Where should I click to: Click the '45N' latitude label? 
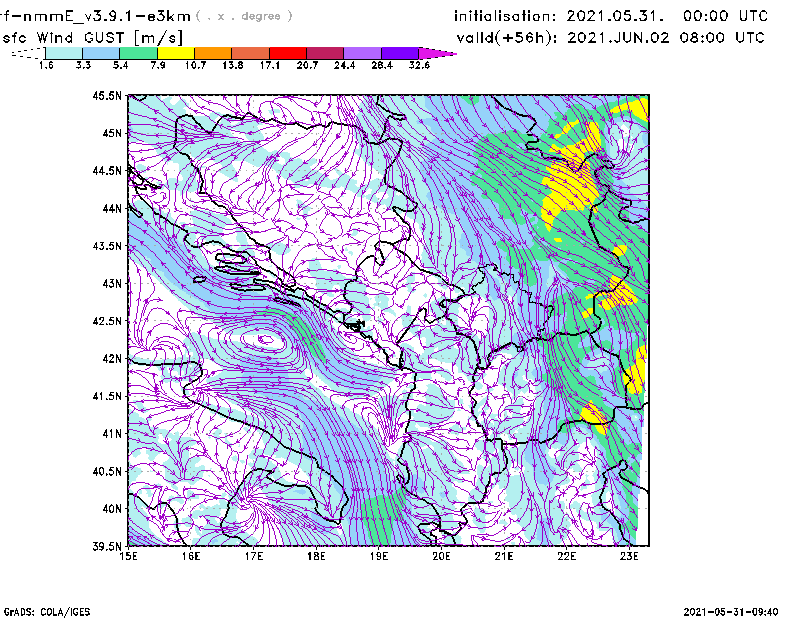[x=112, y=133]
